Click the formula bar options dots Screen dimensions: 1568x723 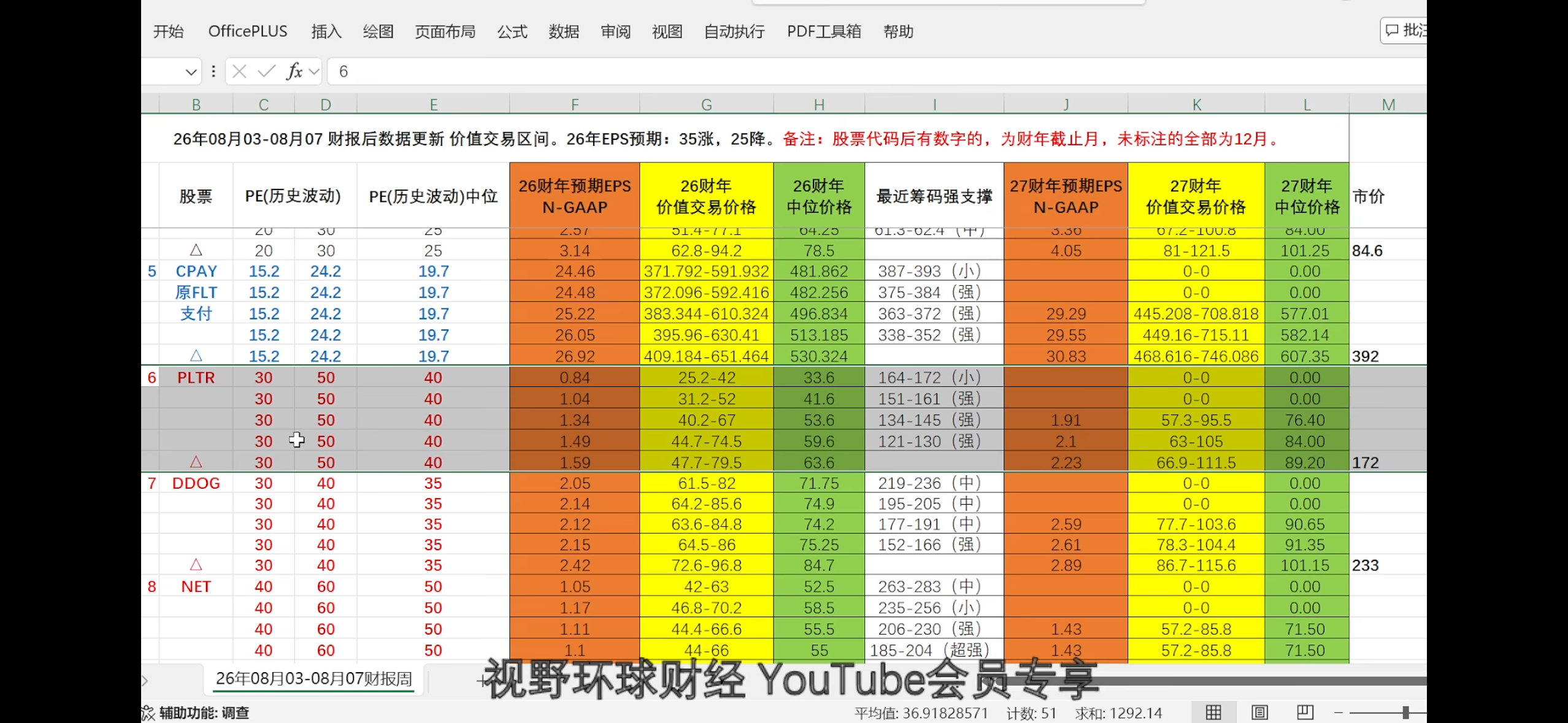[213, 72]
